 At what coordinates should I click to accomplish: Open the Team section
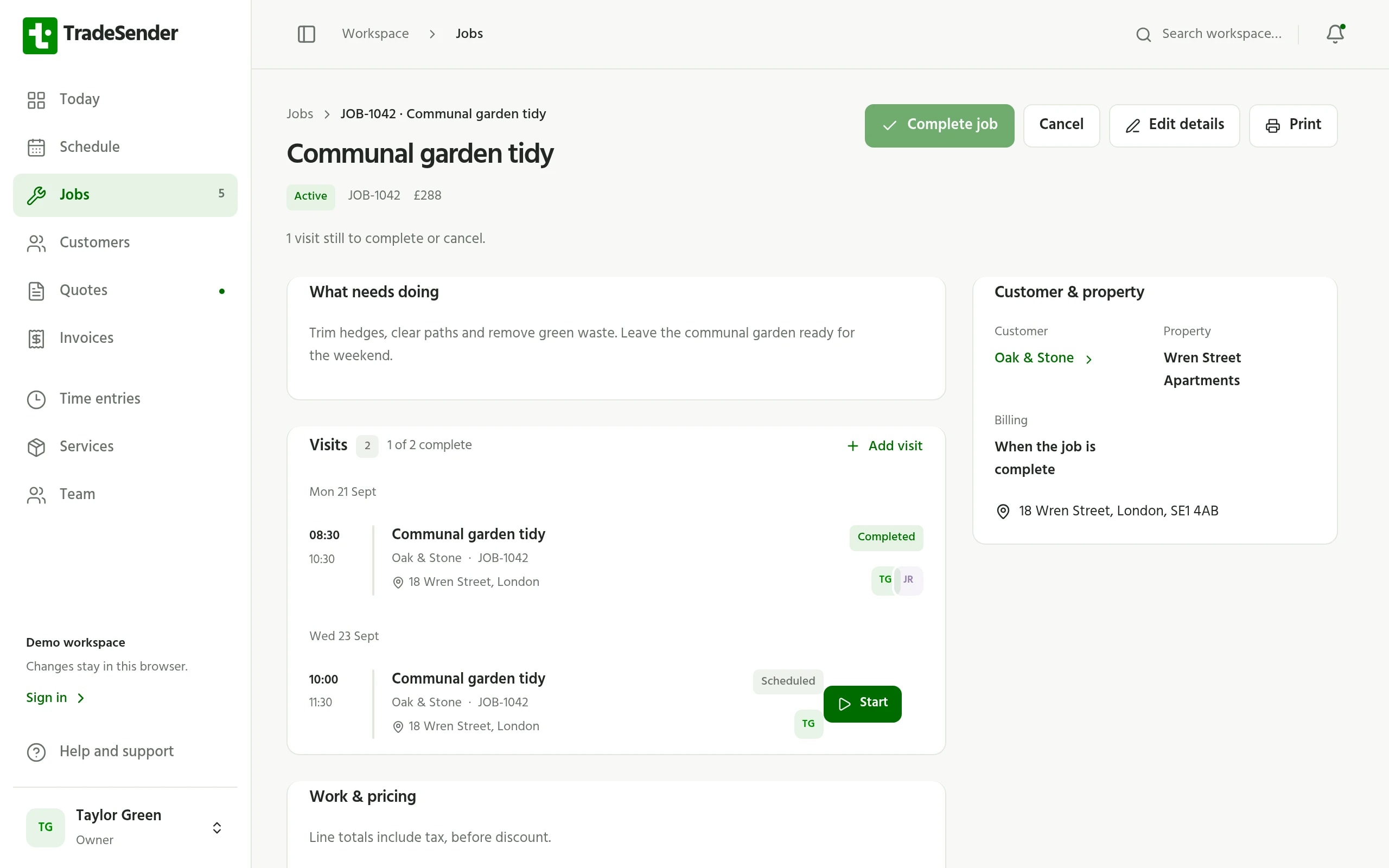tap(125, 494)
